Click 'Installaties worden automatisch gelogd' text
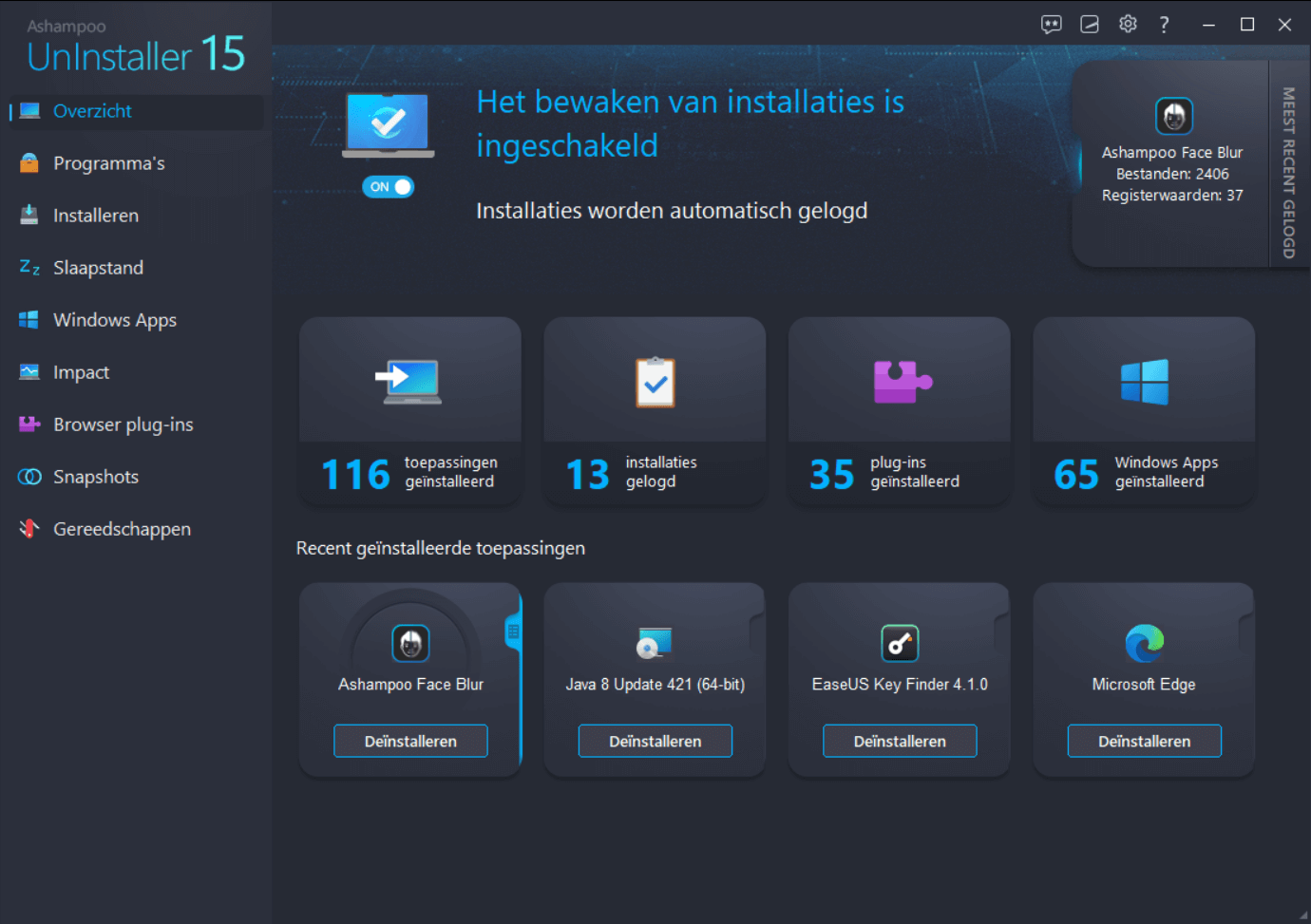 point(672,211)
